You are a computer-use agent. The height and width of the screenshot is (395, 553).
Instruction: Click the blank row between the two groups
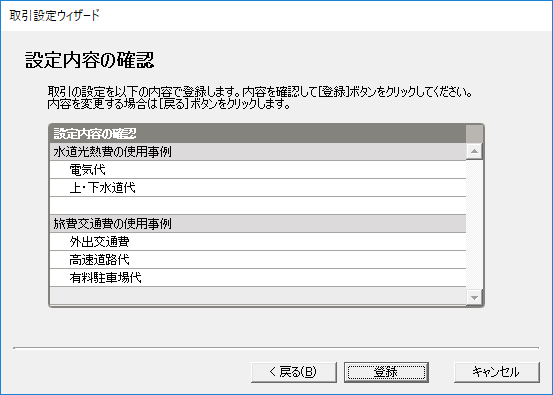click(x=258, y=206)
